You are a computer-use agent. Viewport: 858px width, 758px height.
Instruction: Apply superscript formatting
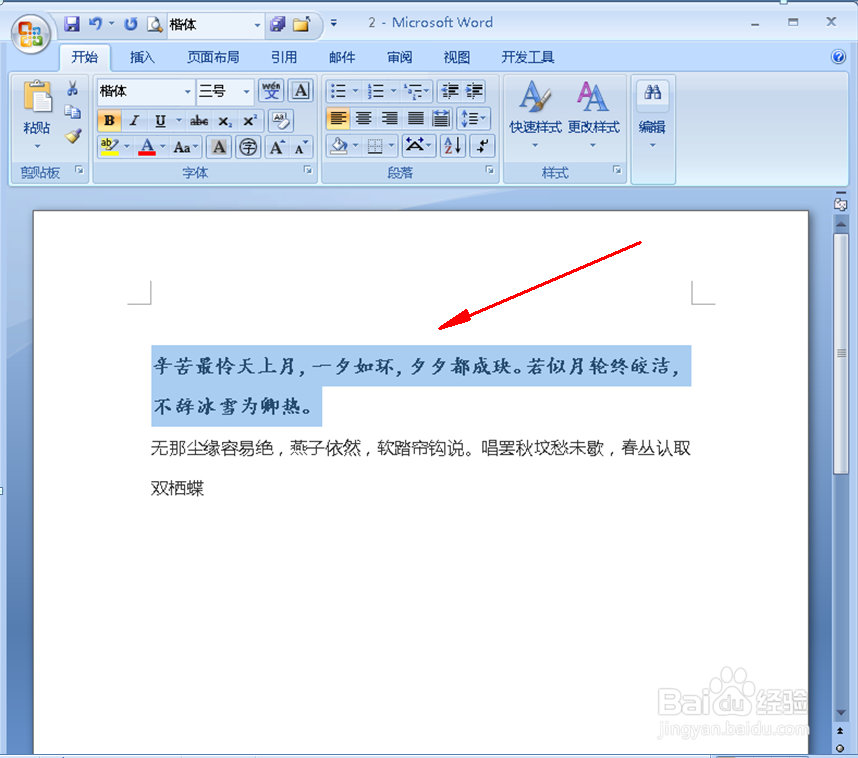coord(249,120)
